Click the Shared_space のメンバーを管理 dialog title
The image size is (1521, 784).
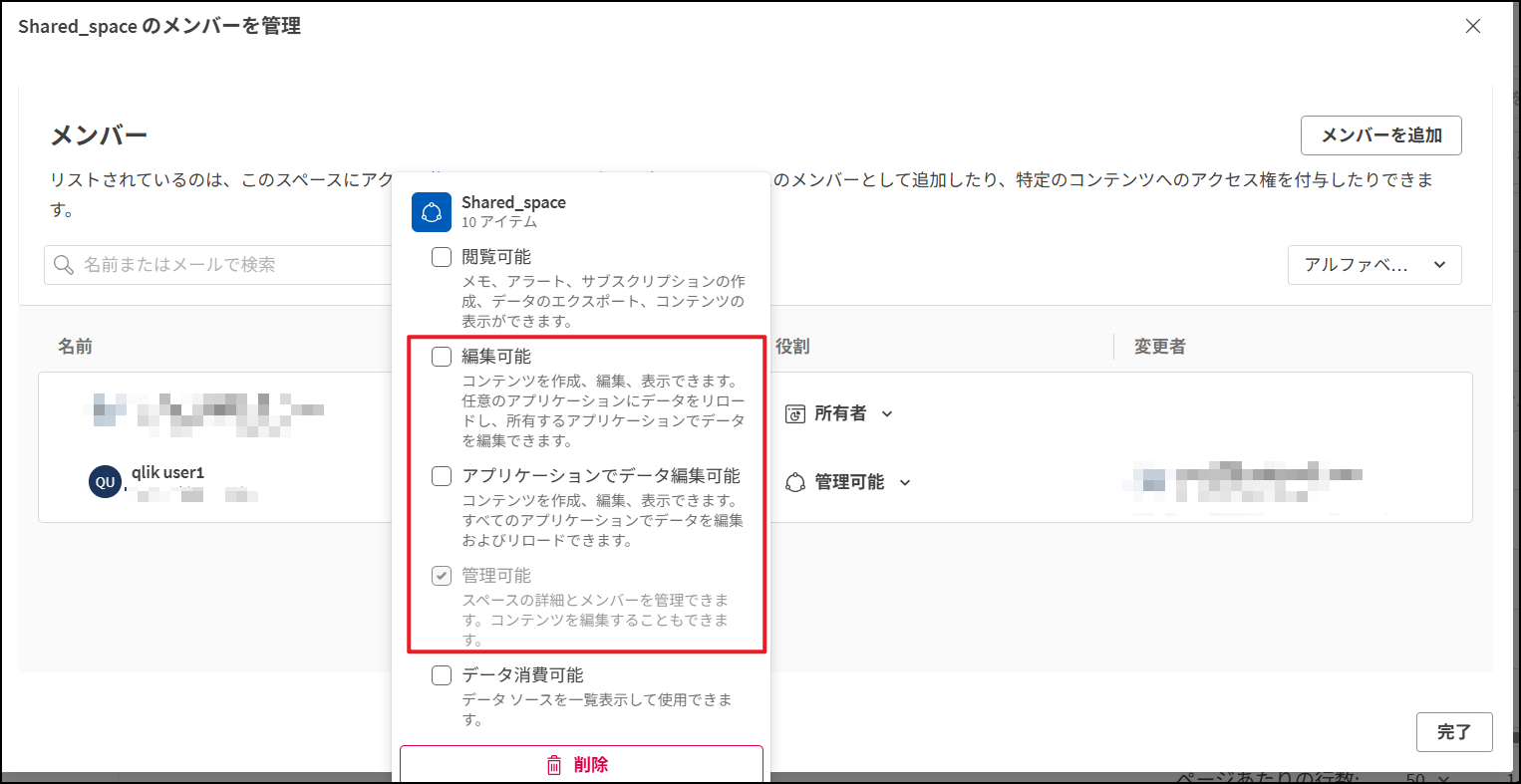click(159, 27)
